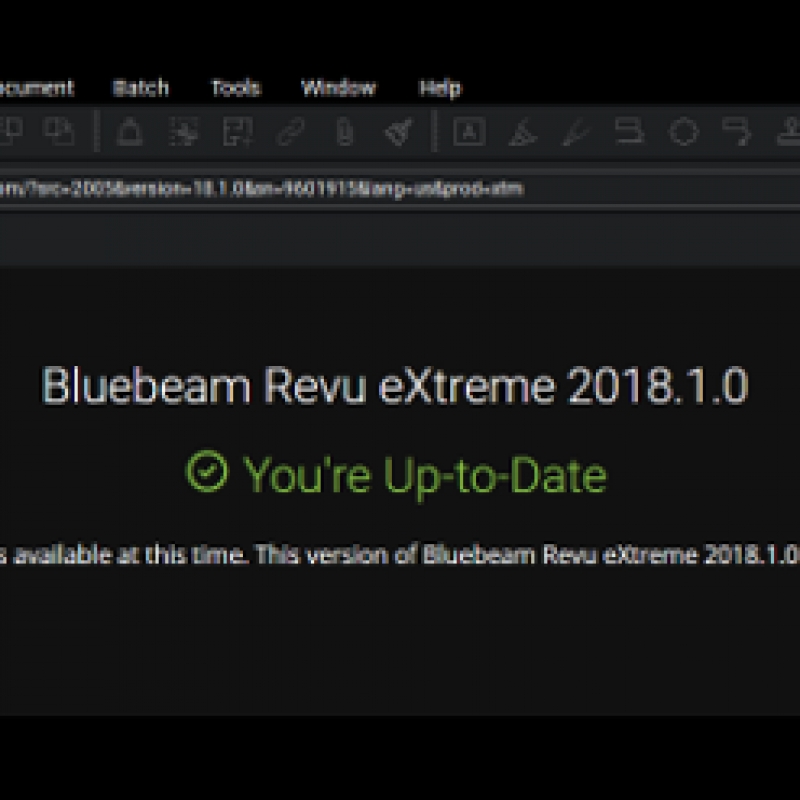Select the Highlight tool icon
This screenshot has width=800, height=800.
click(522, 132)
